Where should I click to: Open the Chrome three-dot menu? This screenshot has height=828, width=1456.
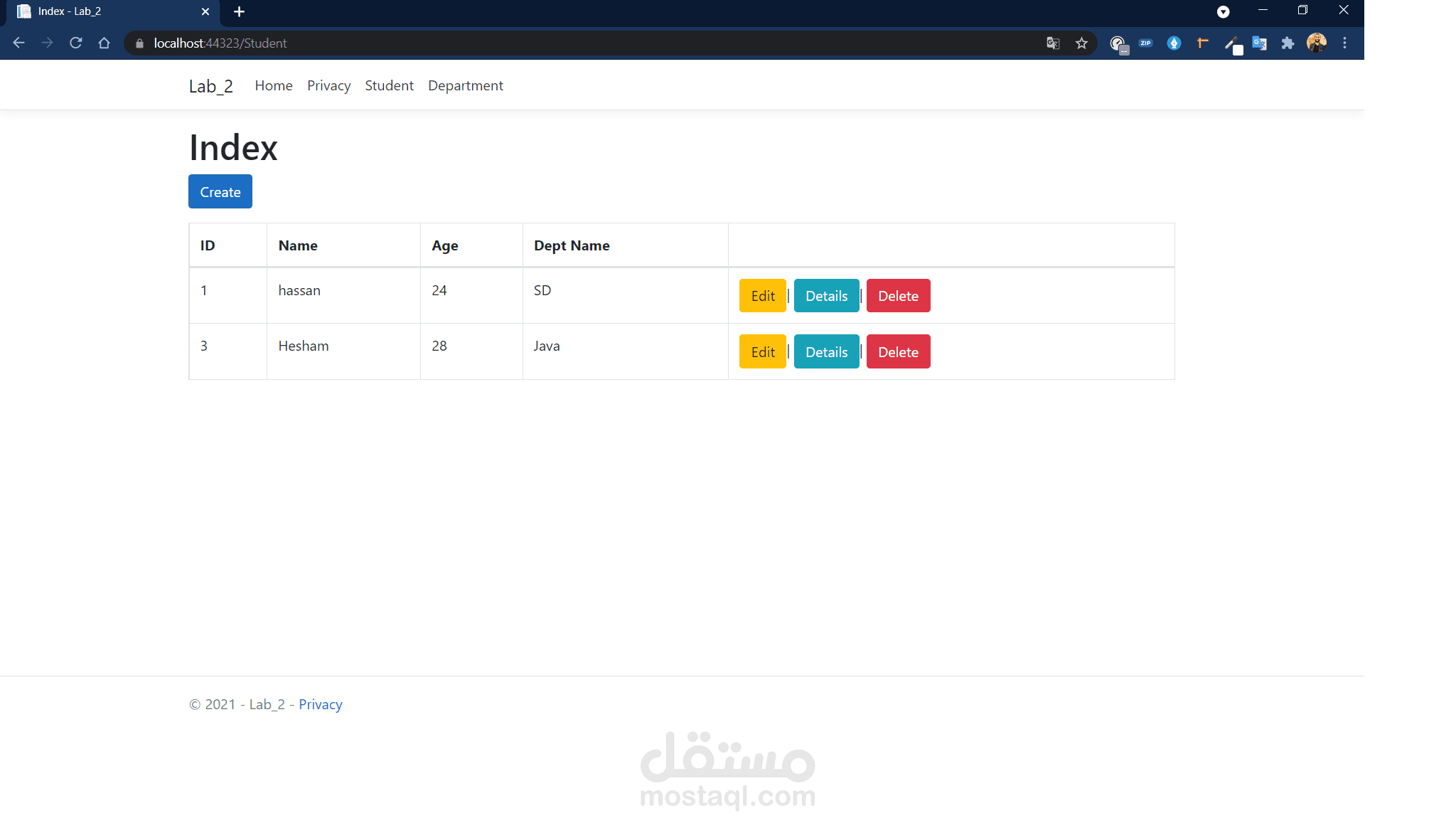pos(1344,43)
